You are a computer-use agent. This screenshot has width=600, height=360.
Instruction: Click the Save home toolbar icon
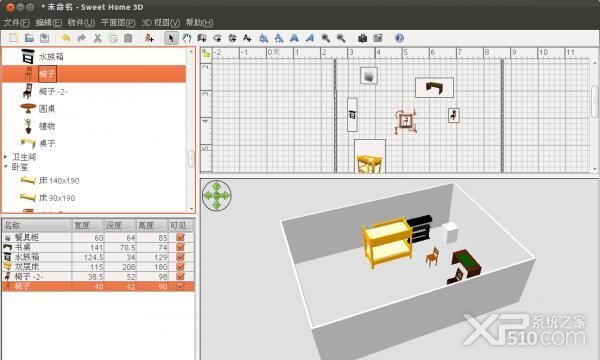[45, 38]
